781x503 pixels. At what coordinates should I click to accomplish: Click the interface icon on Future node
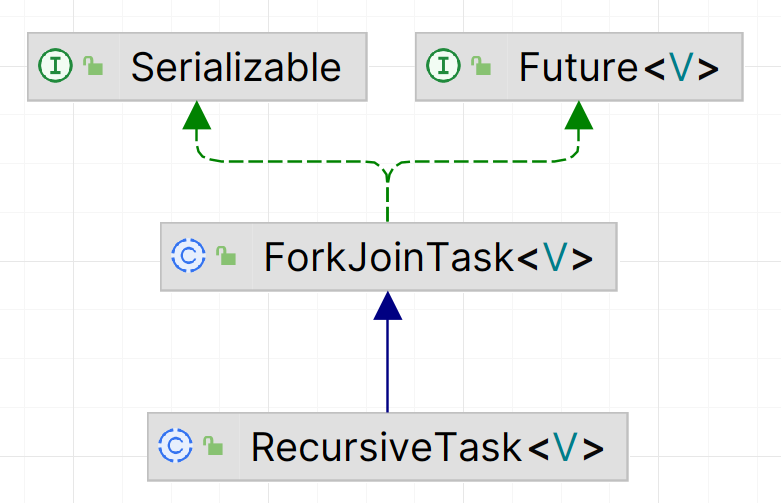pyautogui.click(x=444, y=67)
